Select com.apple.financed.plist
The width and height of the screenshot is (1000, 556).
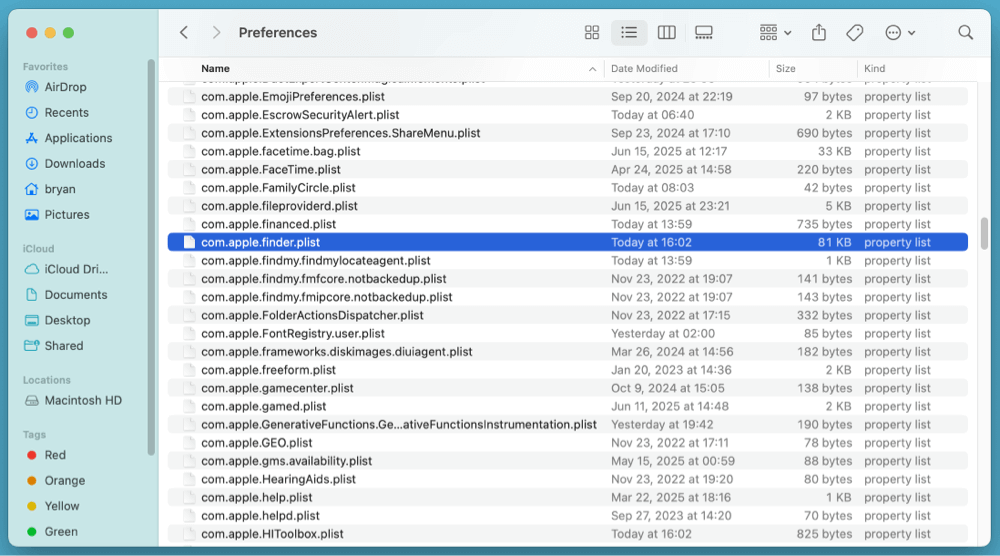[568, 224]
